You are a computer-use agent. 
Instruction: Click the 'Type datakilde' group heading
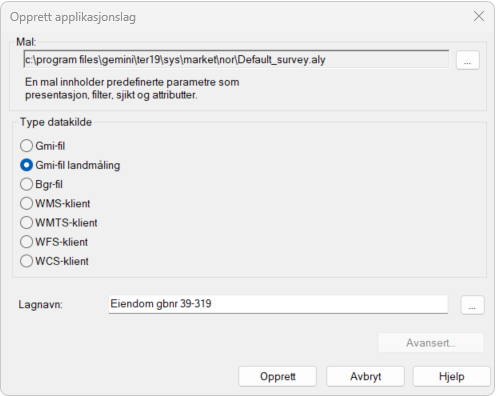pos(56,122)
